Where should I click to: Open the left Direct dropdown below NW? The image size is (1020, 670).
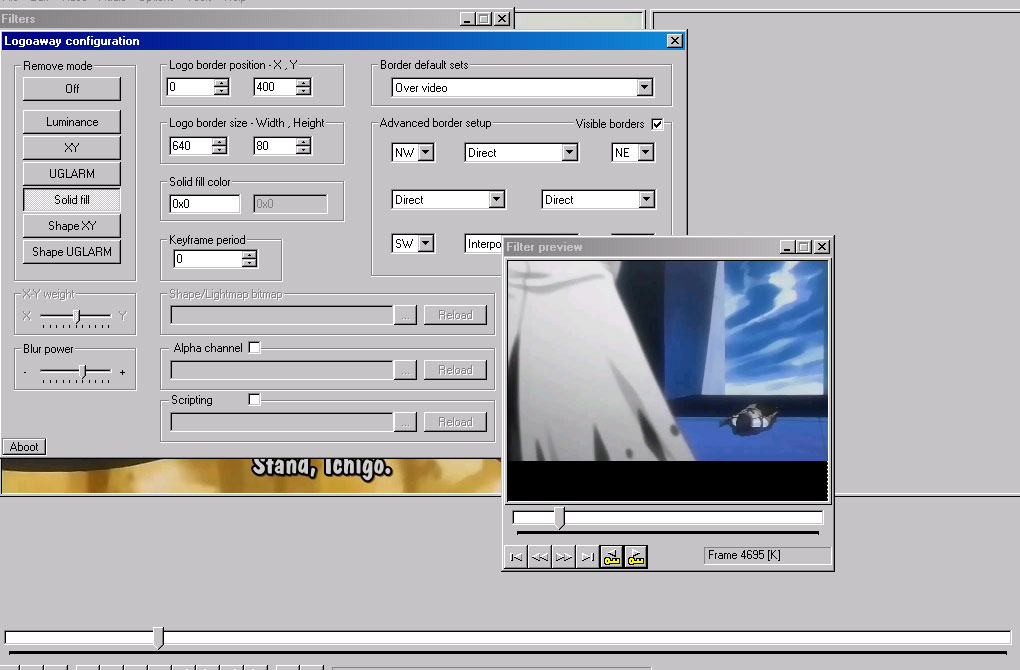(497, 199)
